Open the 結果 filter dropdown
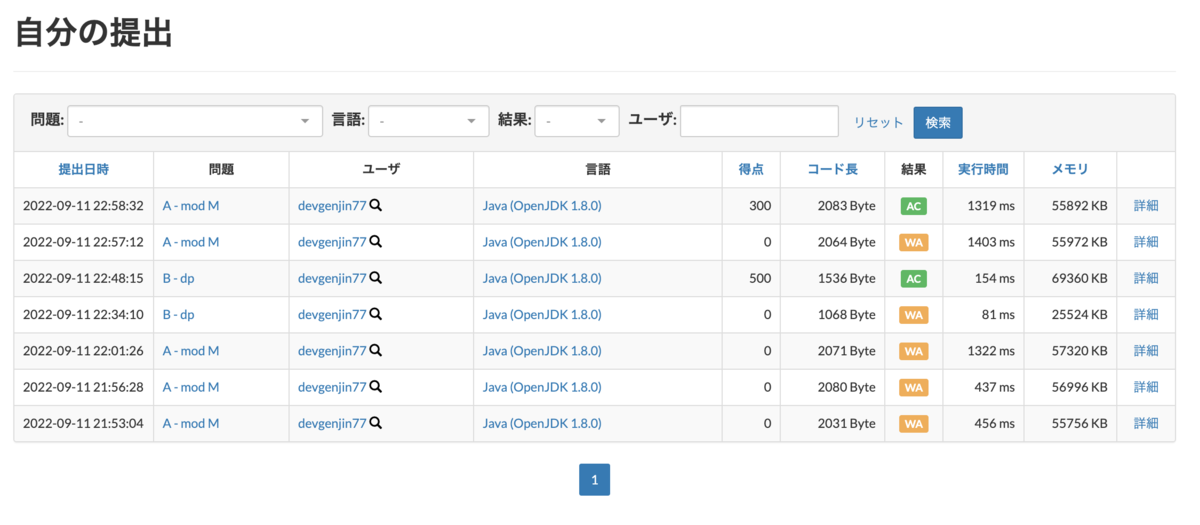Viewport: 1200px width, 525px height. (577, 121)
